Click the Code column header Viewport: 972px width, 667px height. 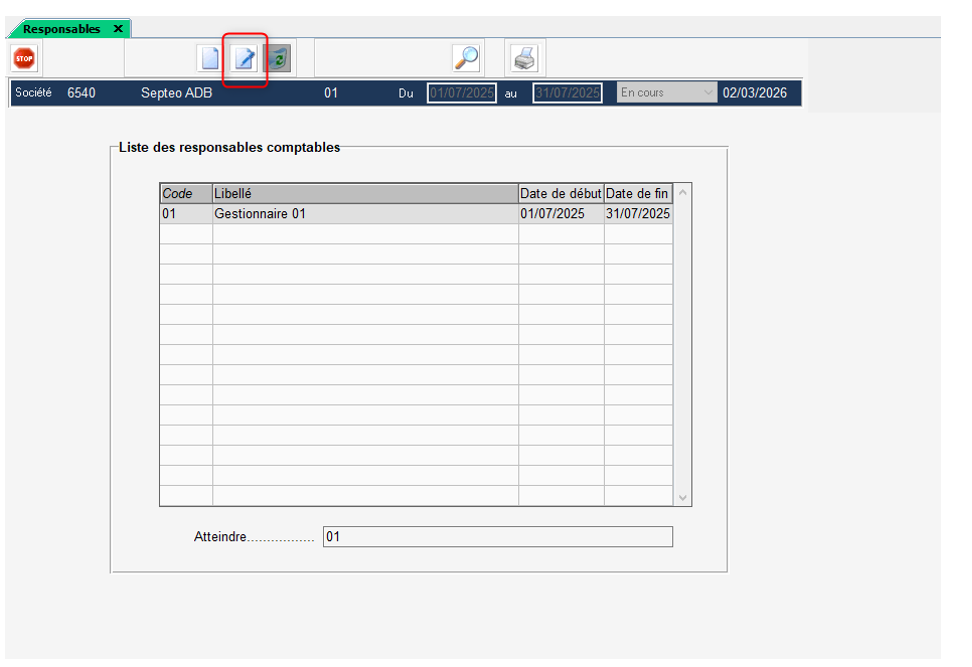[x=186, y=193]
